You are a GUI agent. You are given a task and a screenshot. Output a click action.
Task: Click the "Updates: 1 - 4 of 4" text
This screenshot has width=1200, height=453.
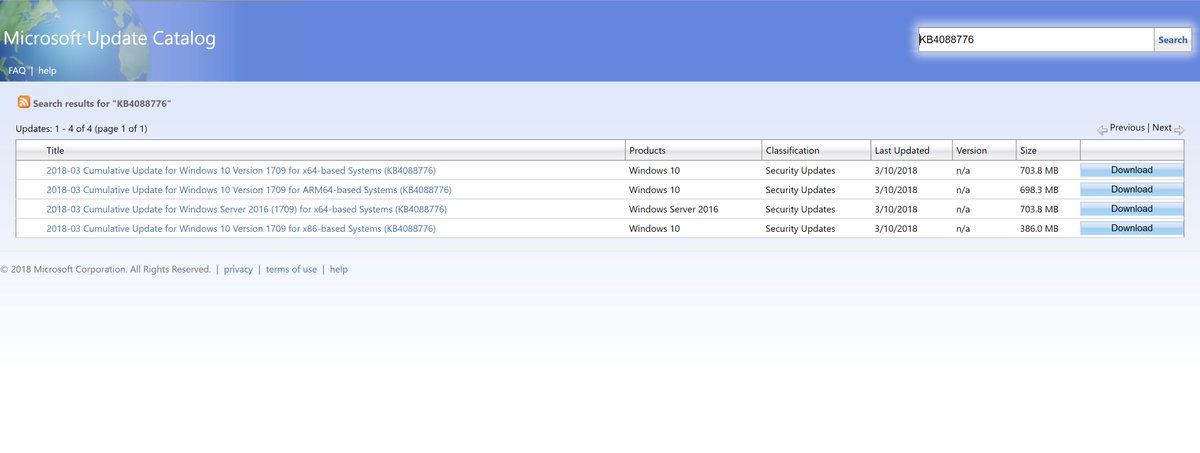(82, 129)
